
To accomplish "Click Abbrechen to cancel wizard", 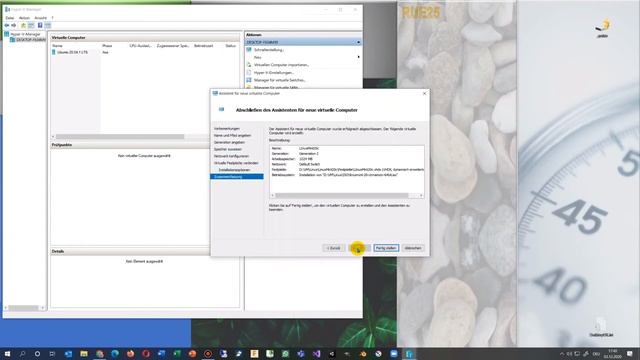I will (x=413, y=248).
